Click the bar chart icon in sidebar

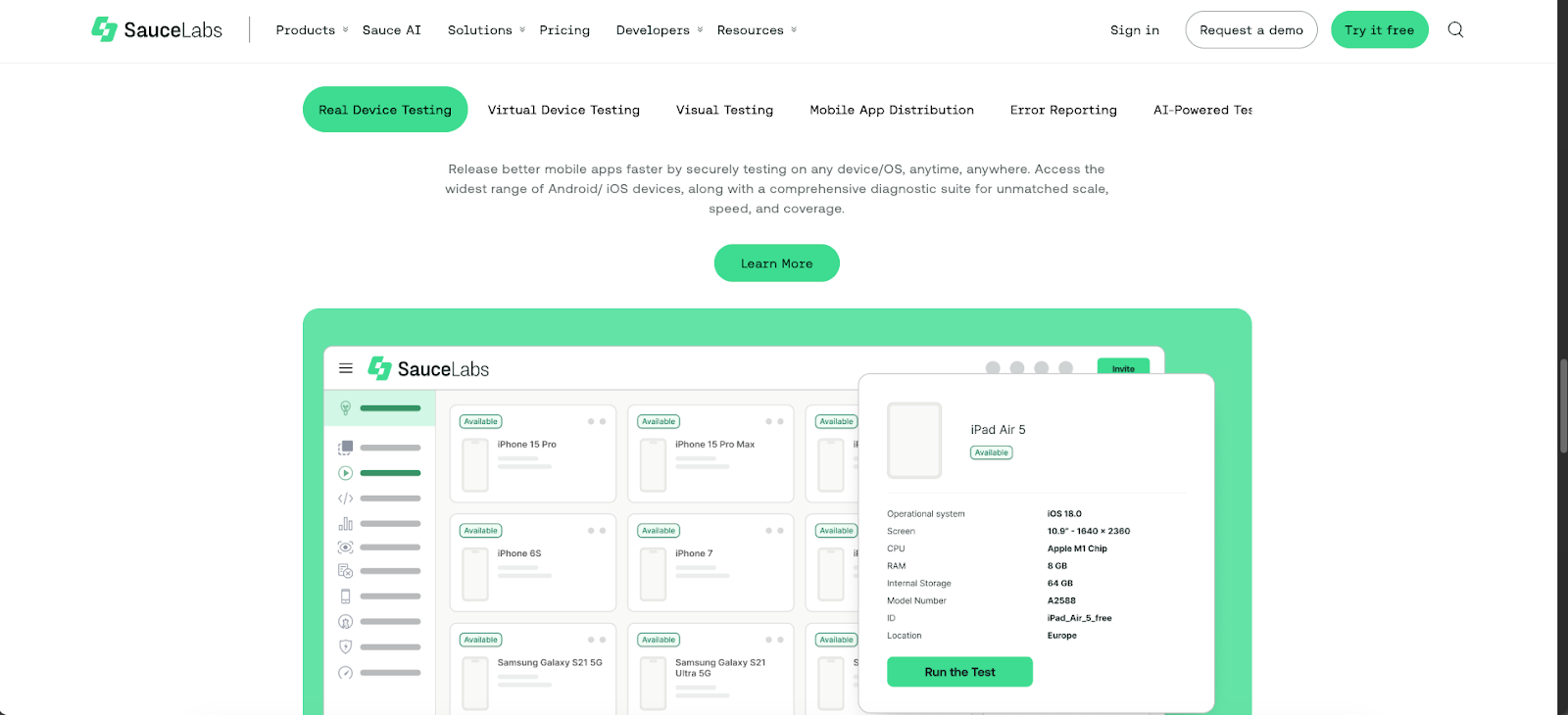[x=345, y=523]
